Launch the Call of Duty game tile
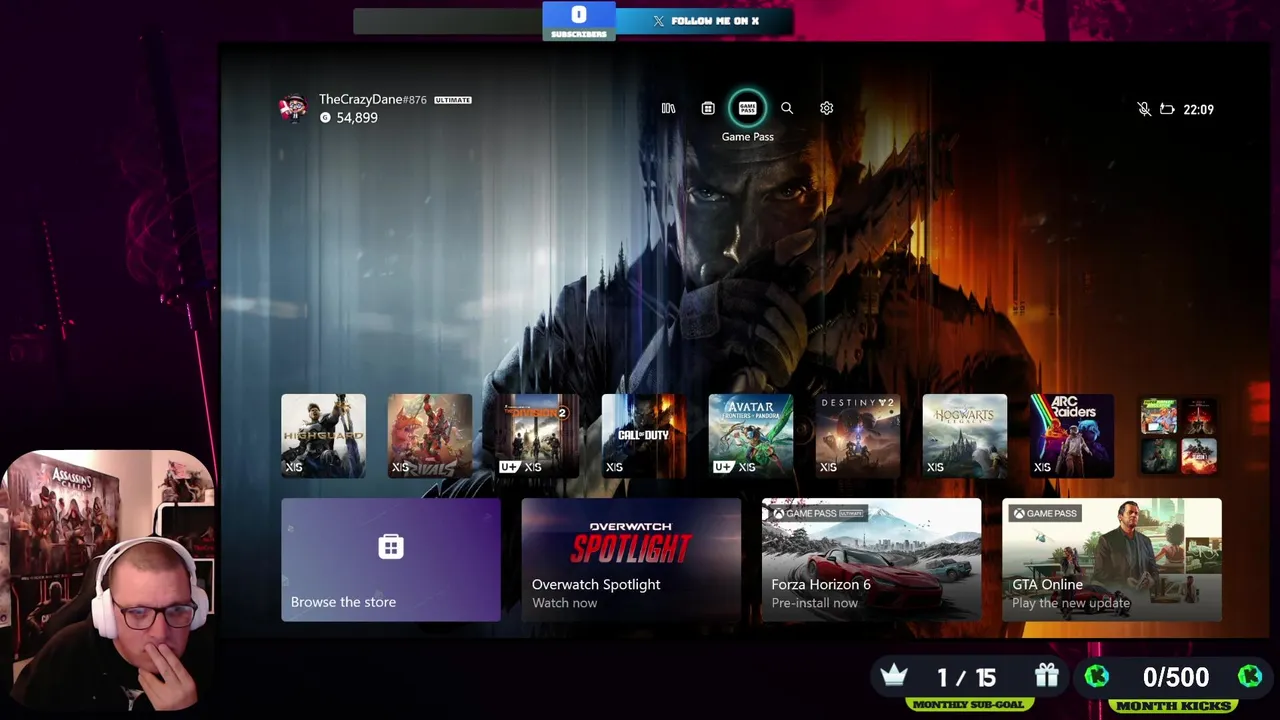Screen dimensions: 1280x720 tap(644, 436)
